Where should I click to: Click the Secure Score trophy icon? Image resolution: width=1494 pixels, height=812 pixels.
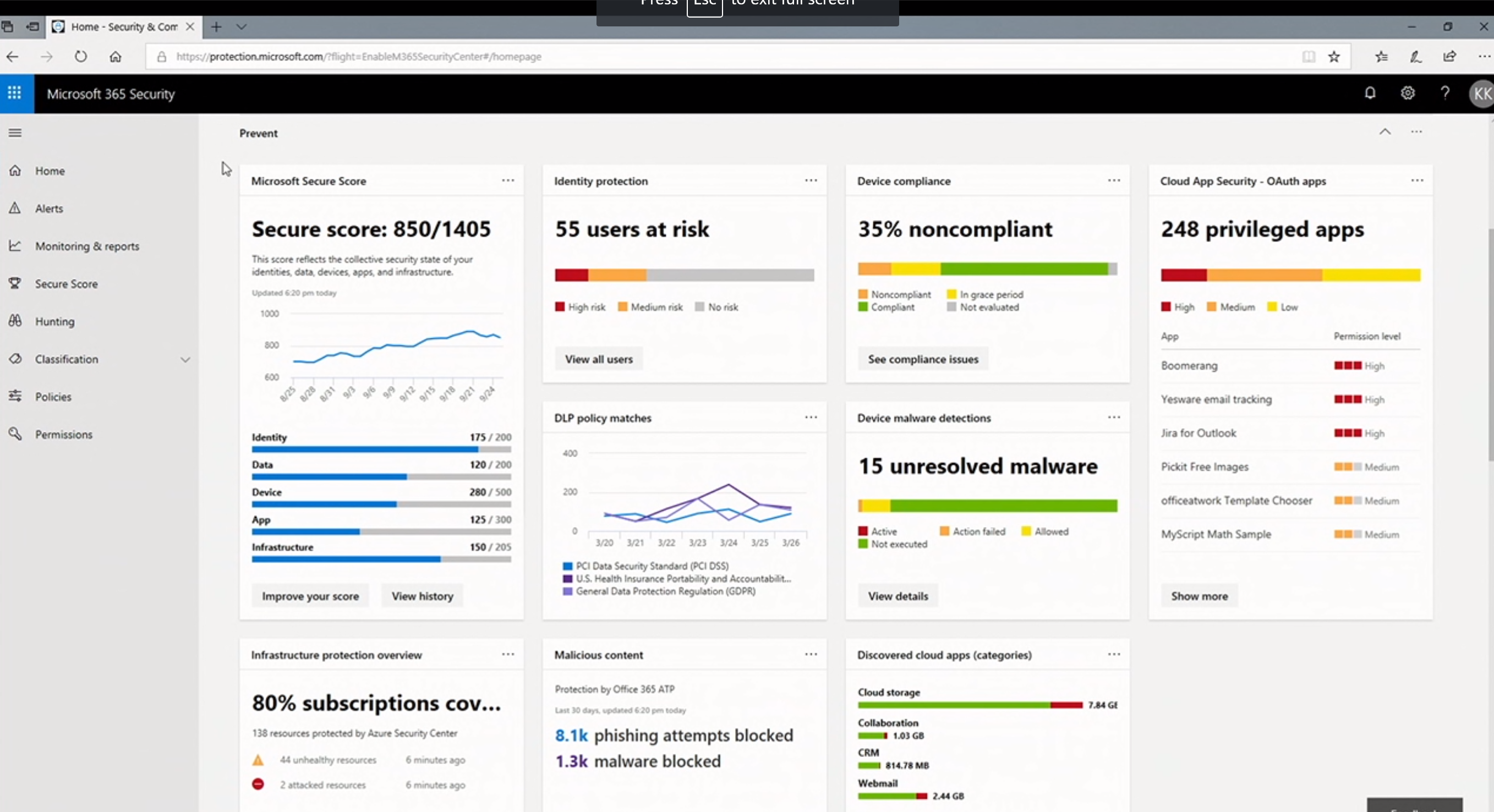(15, 284)
